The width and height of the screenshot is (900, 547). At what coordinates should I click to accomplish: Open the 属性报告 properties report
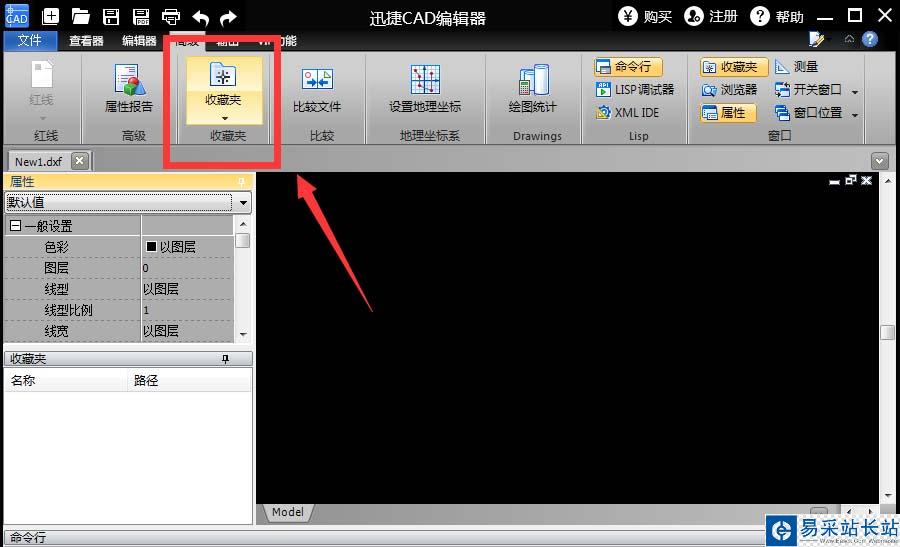point(129,87)
